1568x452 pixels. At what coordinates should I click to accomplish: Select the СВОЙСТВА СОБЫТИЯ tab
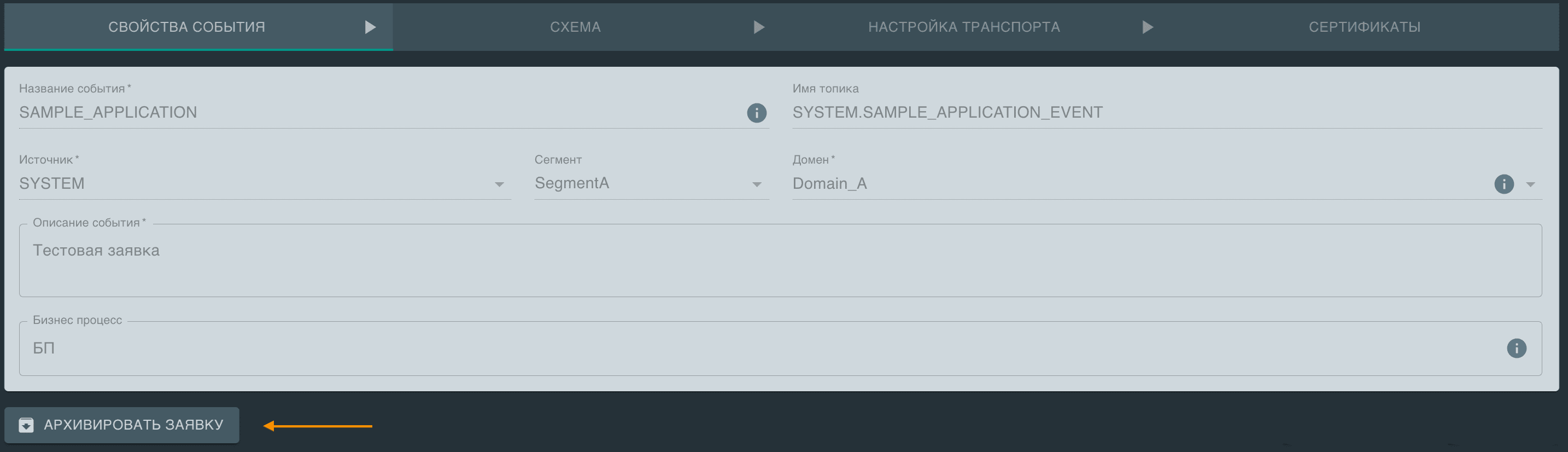click(x=186, y=27)
